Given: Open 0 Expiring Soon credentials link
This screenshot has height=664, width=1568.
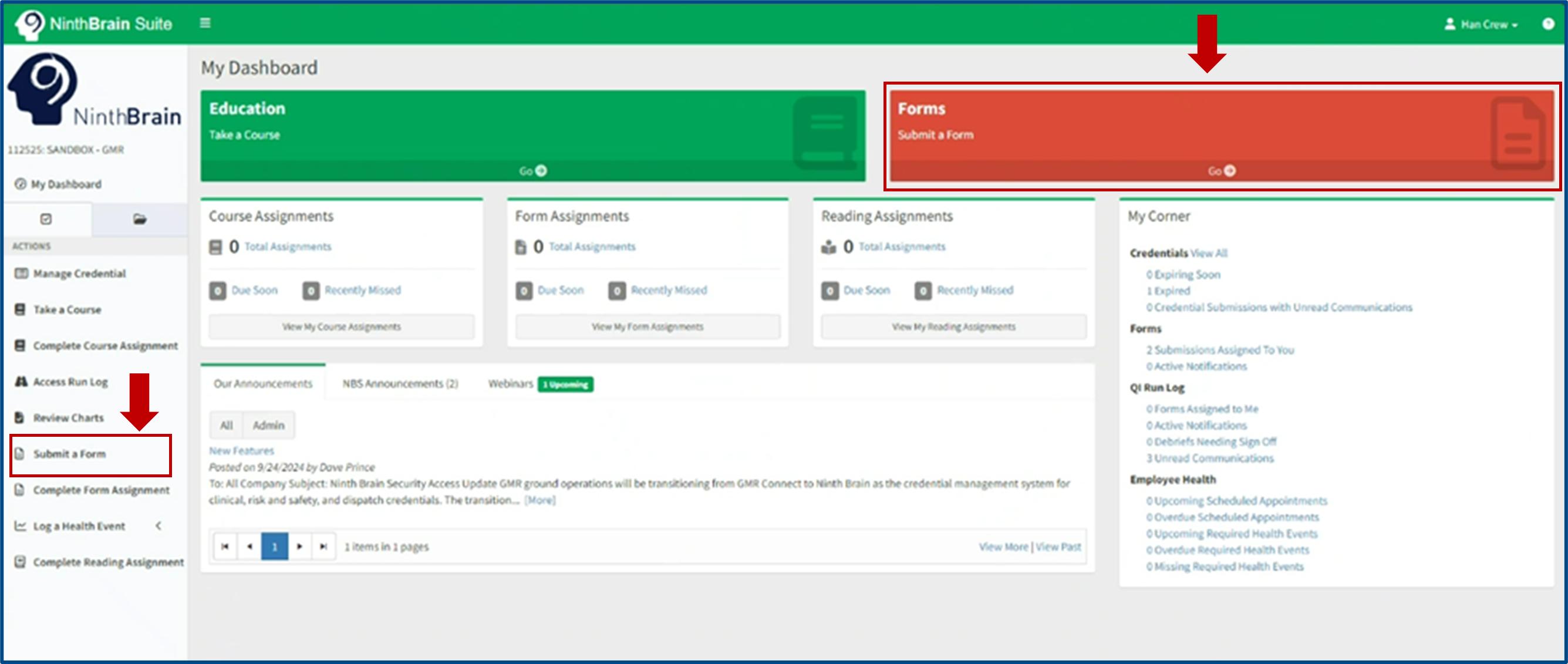Looking at the screenshot, I should click(1183, 275).
